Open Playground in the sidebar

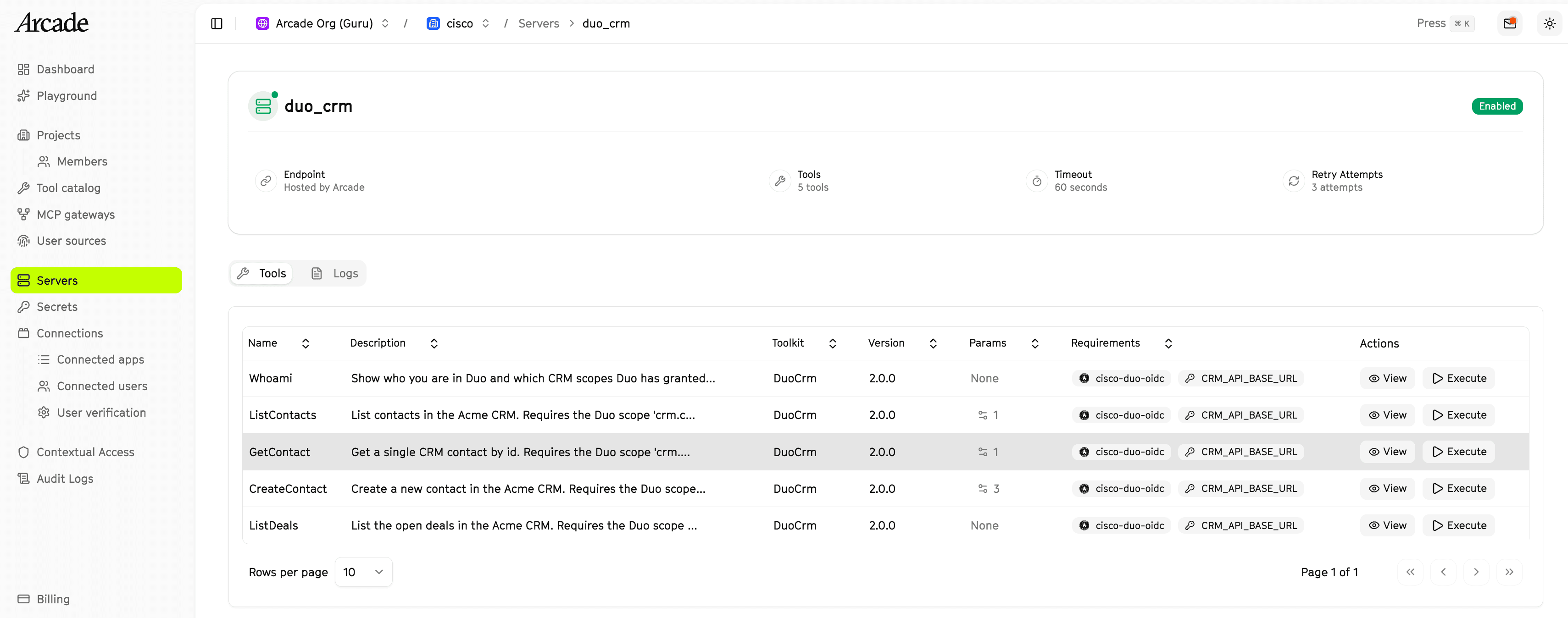pos(96,95)
